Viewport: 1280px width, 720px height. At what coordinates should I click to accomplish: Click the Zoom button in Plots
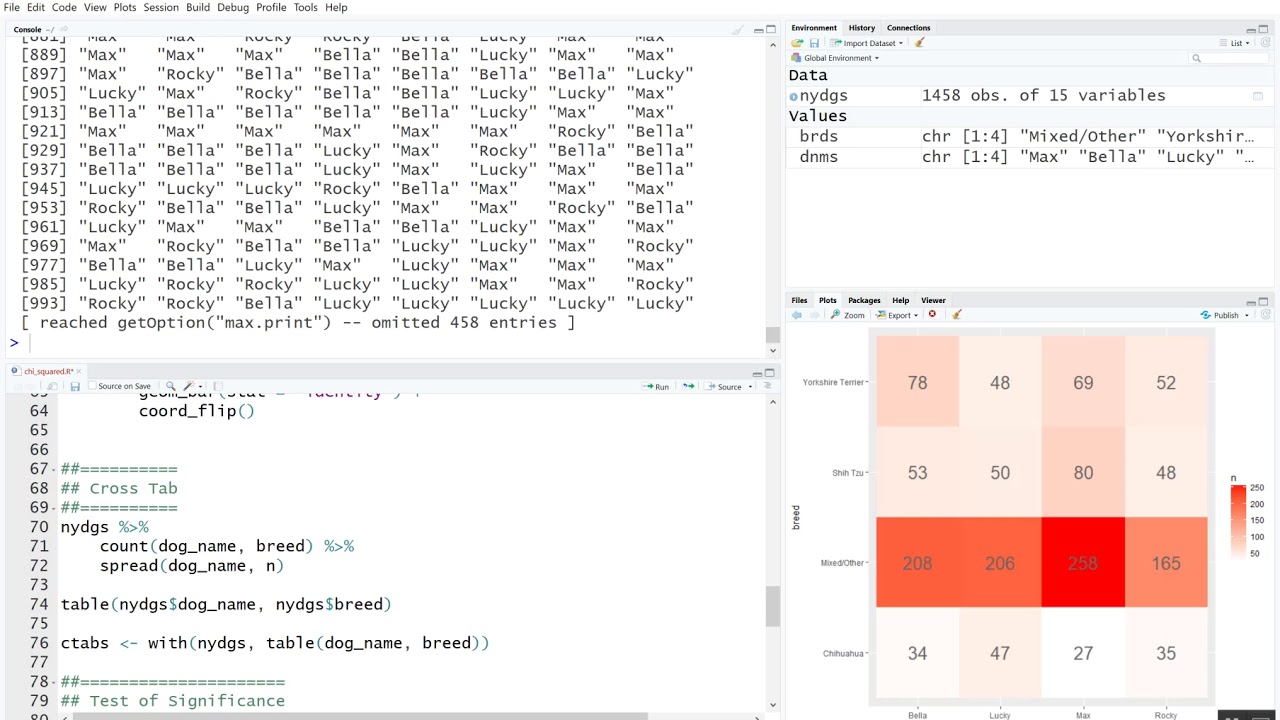coord(847,315)
